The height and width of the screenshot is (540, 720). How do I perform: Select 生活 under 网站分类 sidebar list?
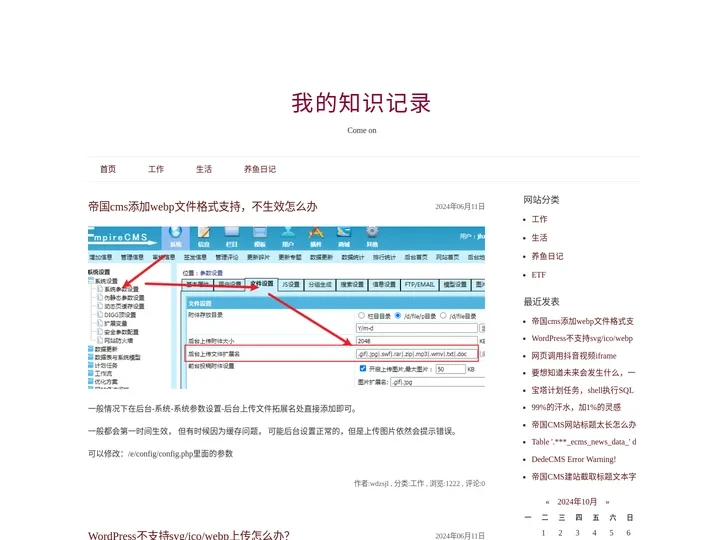(539, 237)
